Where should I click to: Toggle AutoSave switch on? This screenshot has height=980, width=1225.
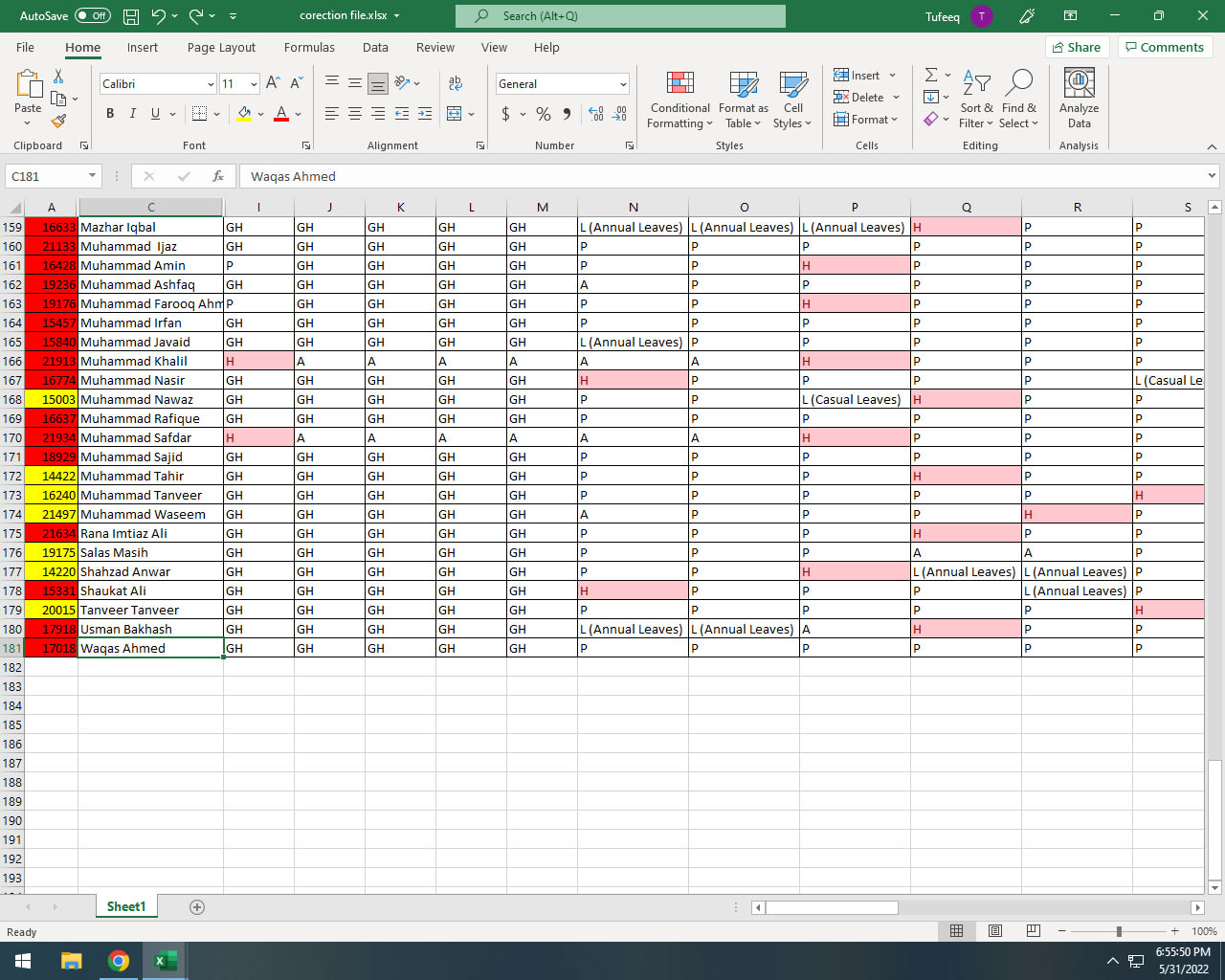pyautogui.click(x=93, y=16)
